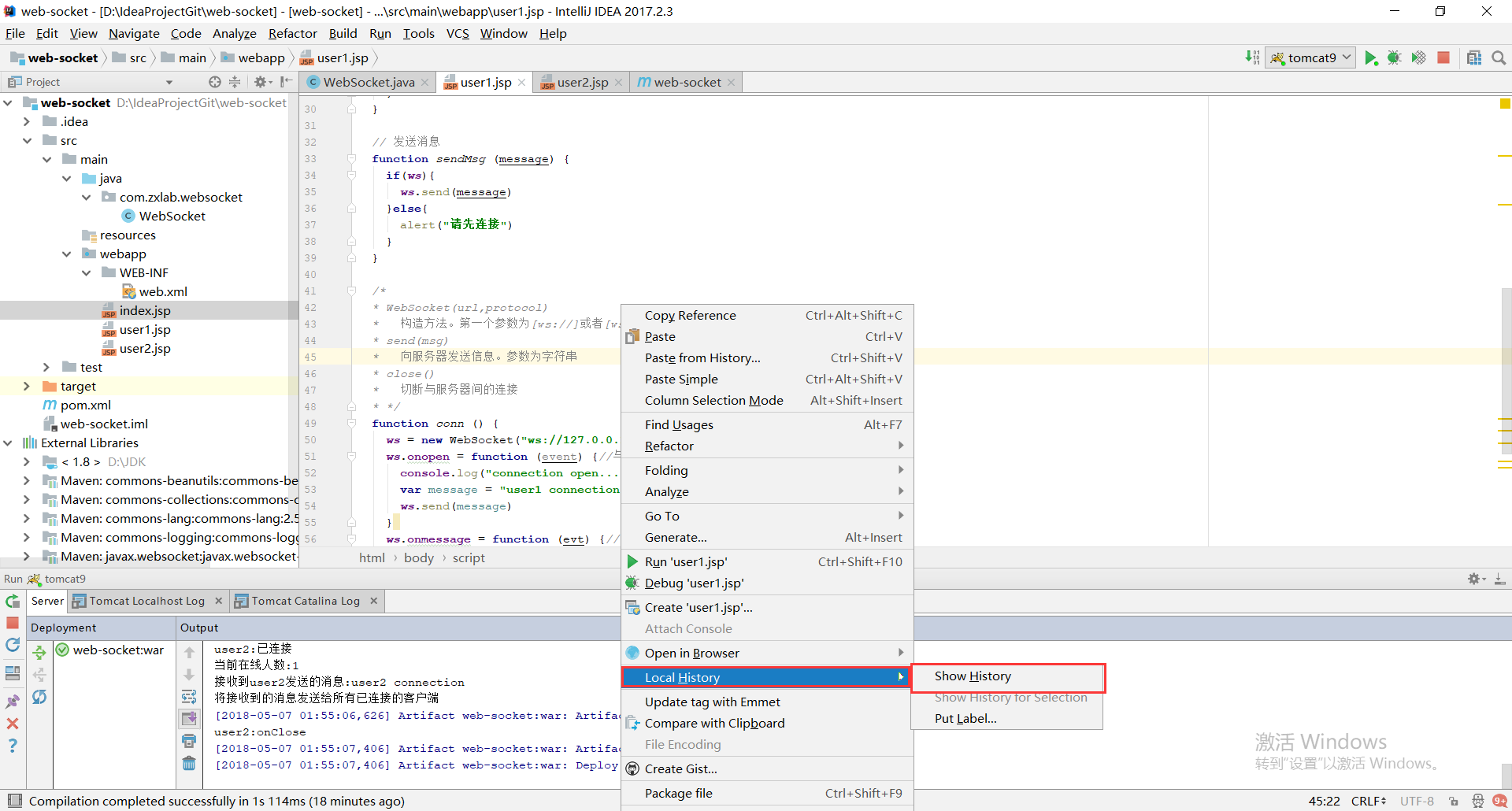Select index.jsp in project tree
The height and width of the screenshot is (811, 1512).
click(x=145, y=310)
